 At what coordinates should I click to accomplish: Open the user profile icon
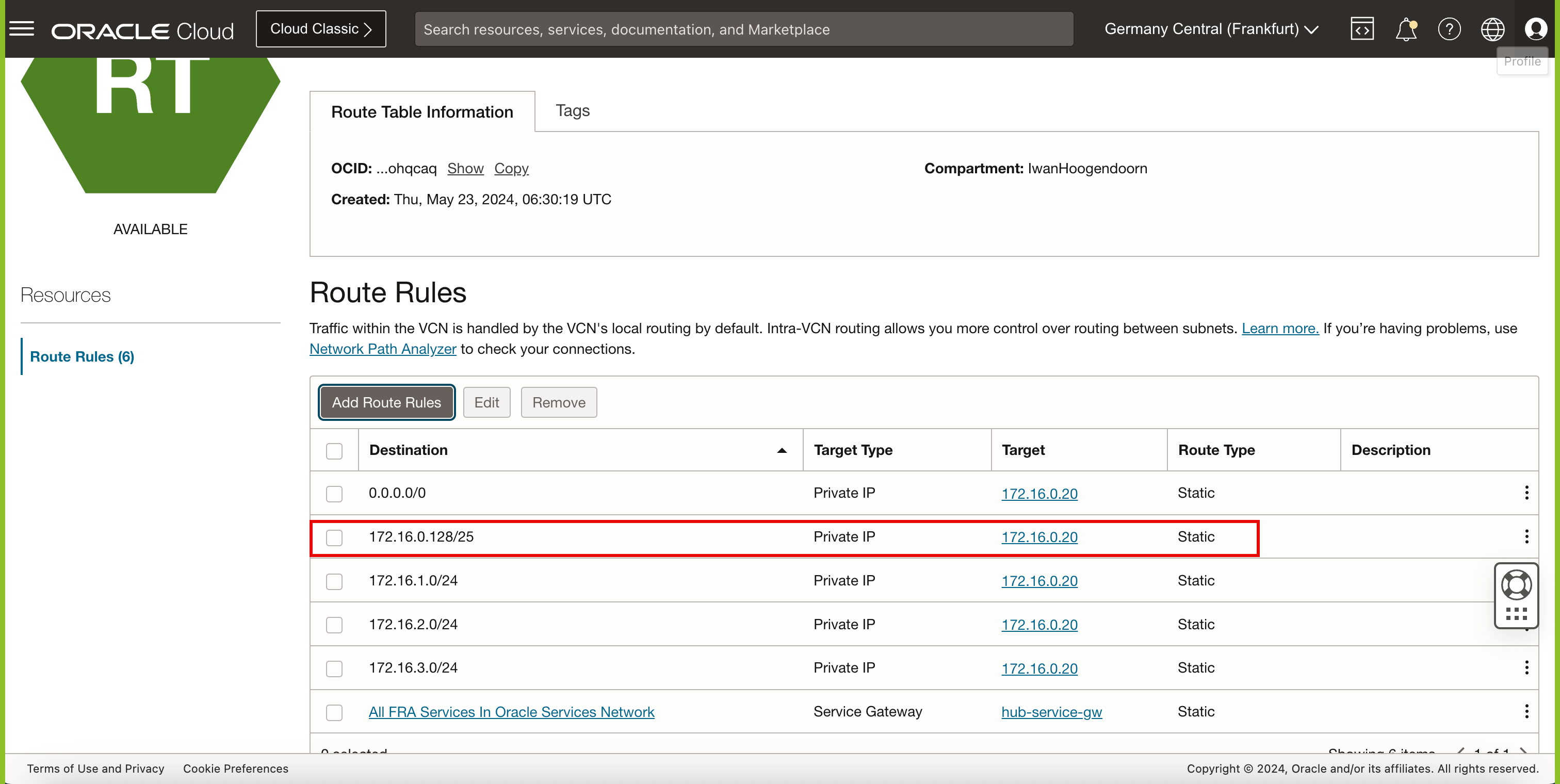pos(1535,29)
